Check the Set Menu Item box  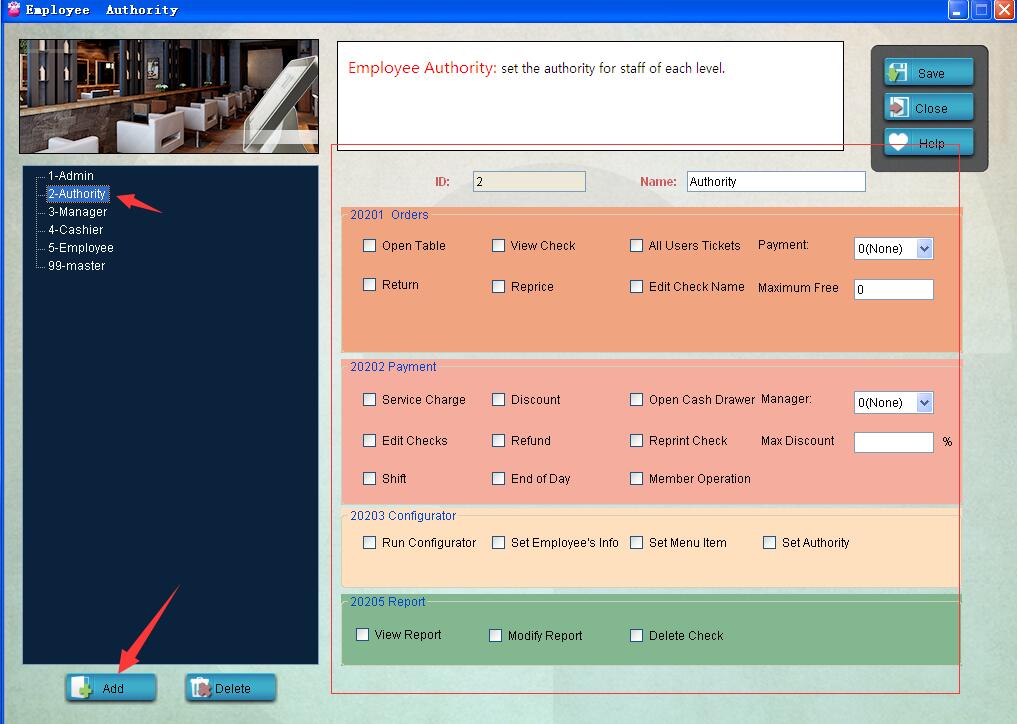[636, 542]
